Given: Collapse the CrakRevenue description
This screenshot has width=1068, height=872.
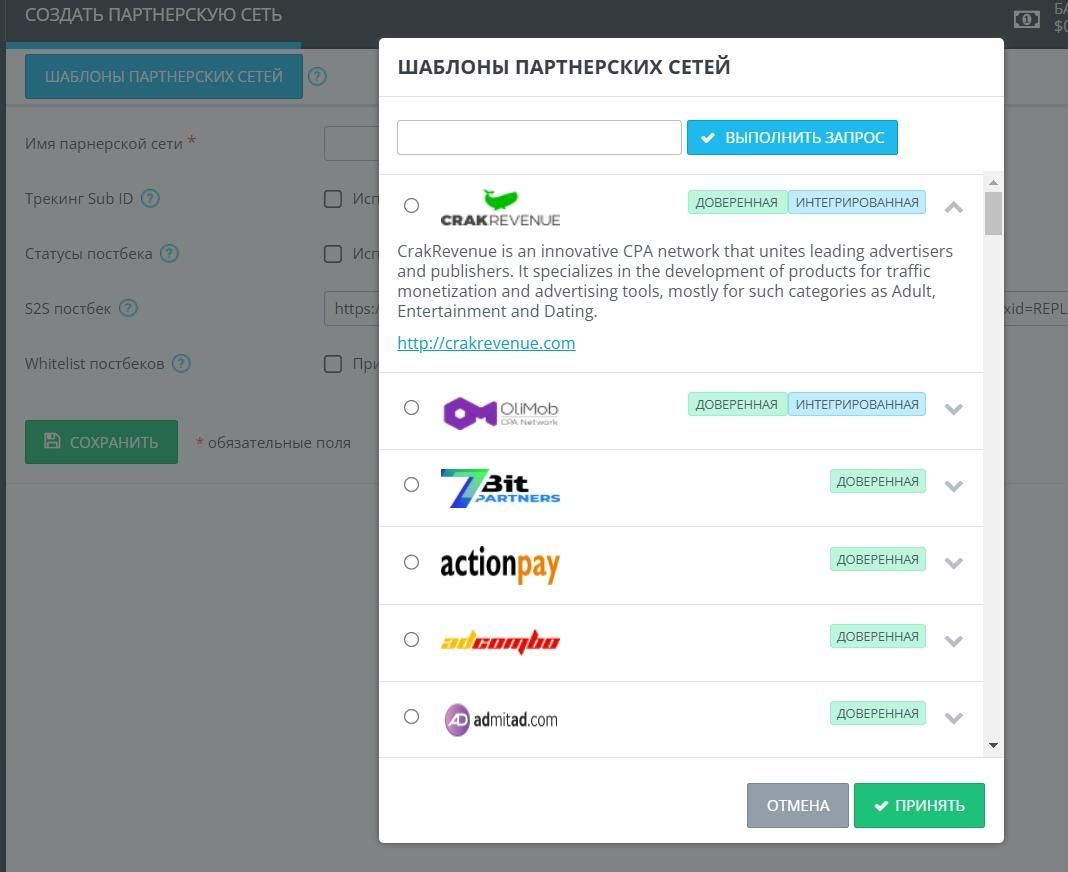Looking at the screenshot, I should [954, 207].
